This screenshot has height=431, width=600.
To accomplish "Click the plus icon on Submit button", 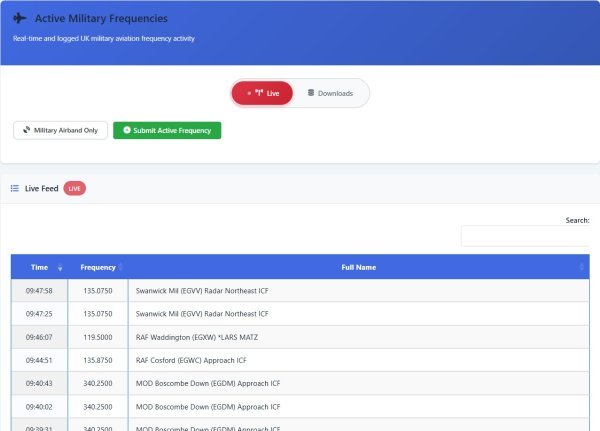I will coord(127,130).
